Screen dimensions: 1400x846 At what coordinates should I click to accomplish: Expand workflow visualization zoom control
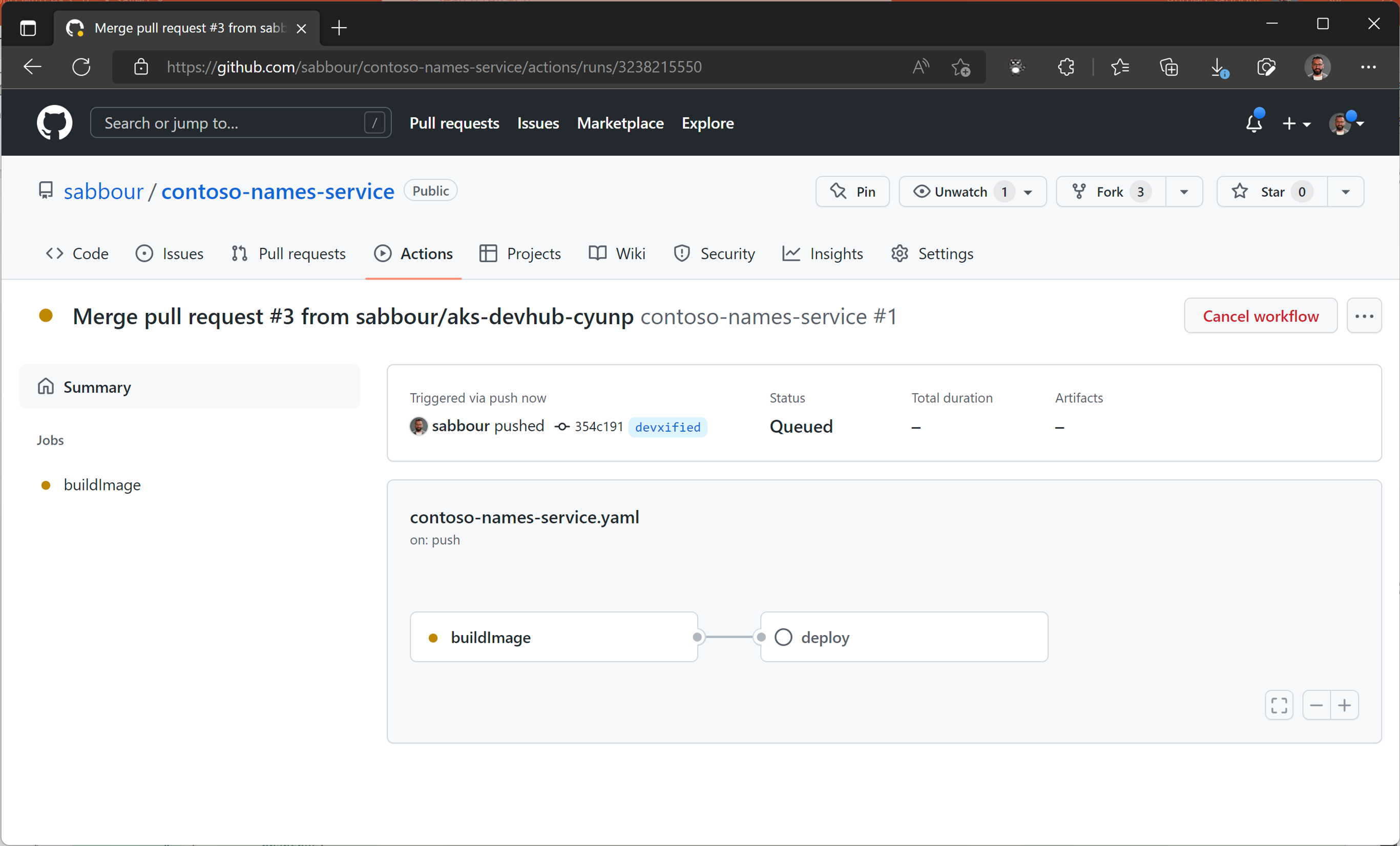(x=1280, y=704)
